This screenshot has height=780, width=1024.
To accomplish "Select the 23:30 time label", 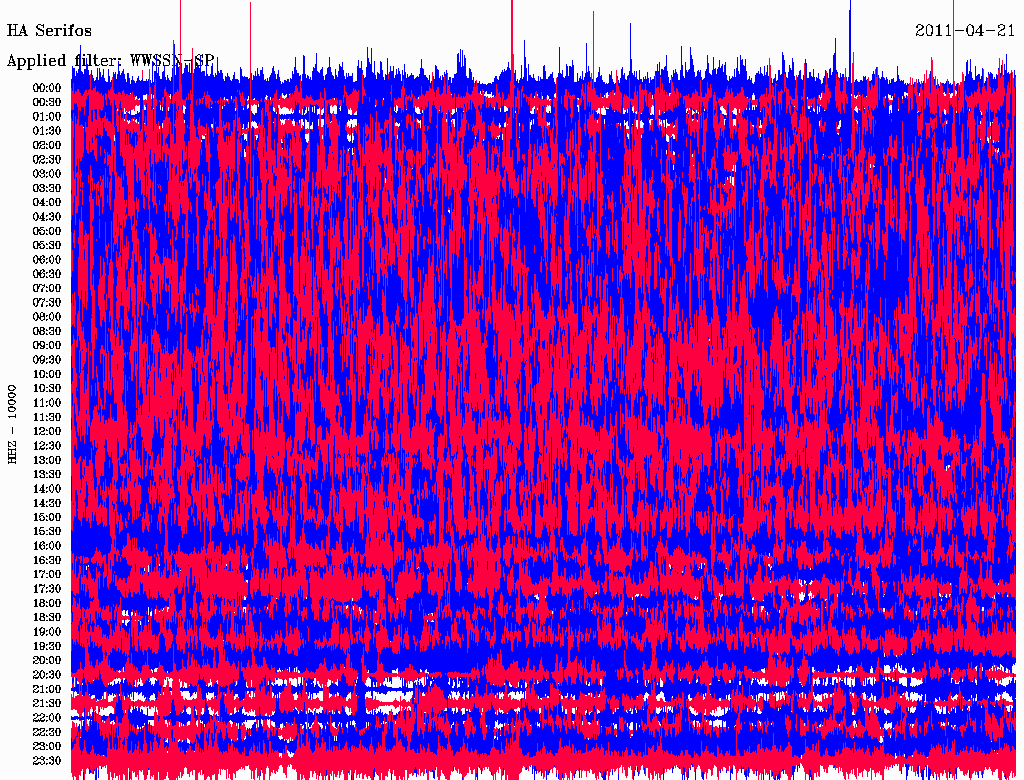I will pyautogui.click(x=47, y=762).
